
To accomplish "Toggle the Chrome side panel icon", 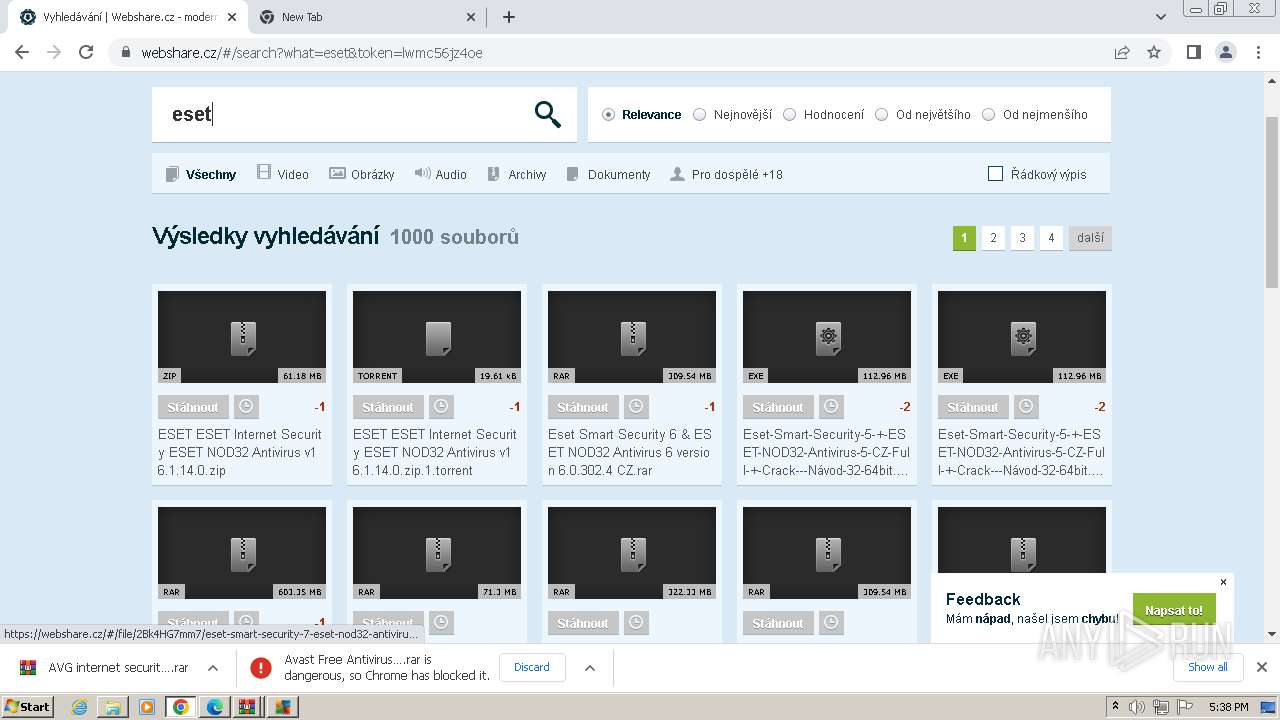I will (x=1193, y=52).
